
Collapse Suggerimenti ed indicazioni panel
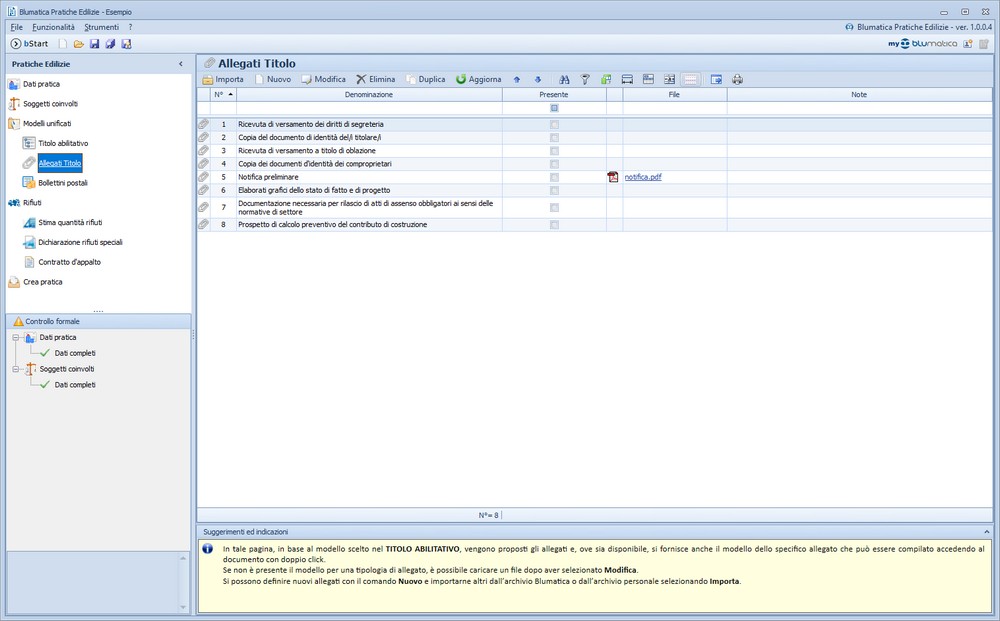point(987,532)
